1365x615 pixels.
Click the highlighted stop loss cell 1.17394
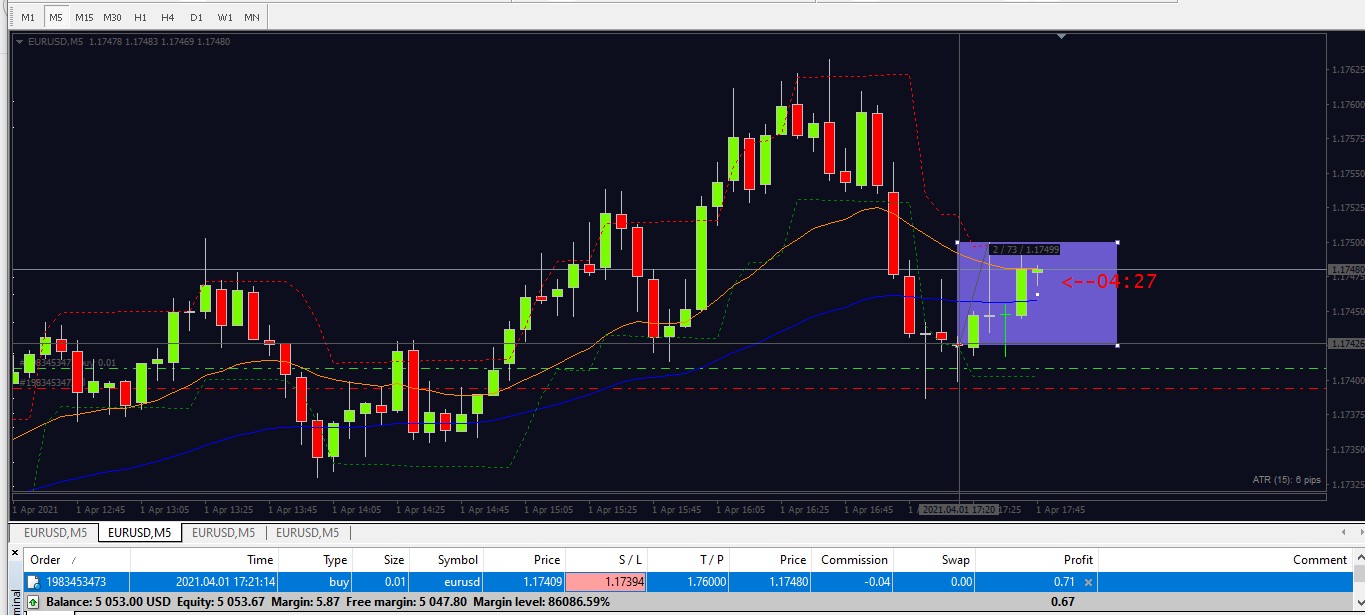coord(606,581)
